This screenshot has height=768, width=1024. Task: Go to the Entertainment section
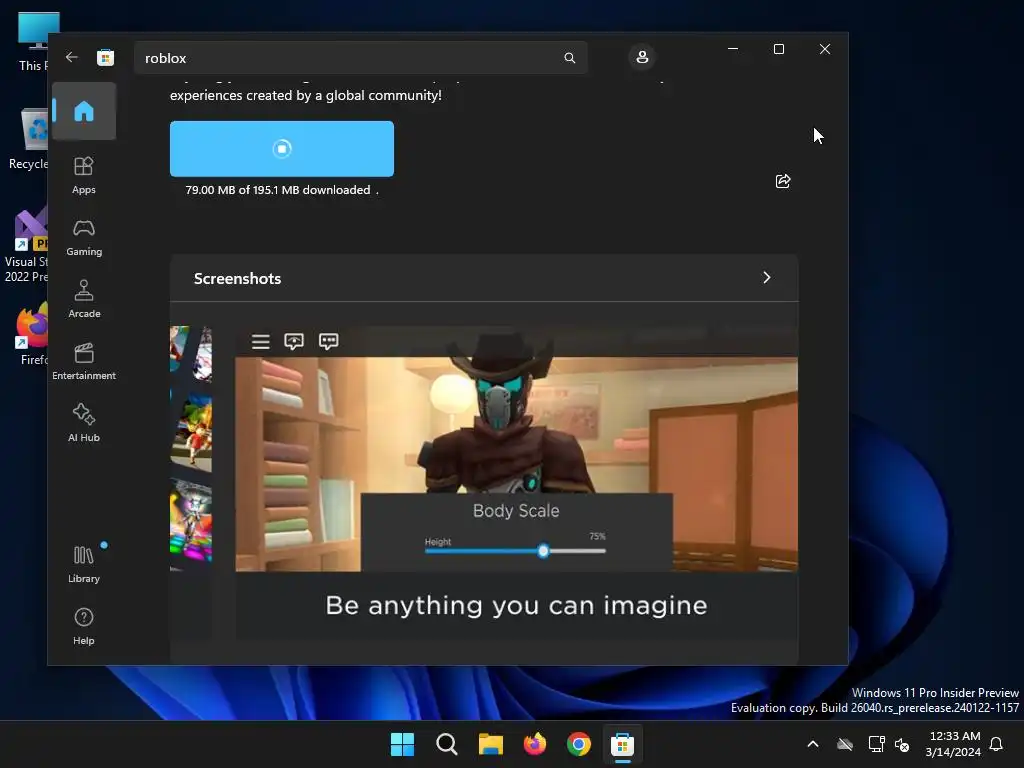[84, 361]
